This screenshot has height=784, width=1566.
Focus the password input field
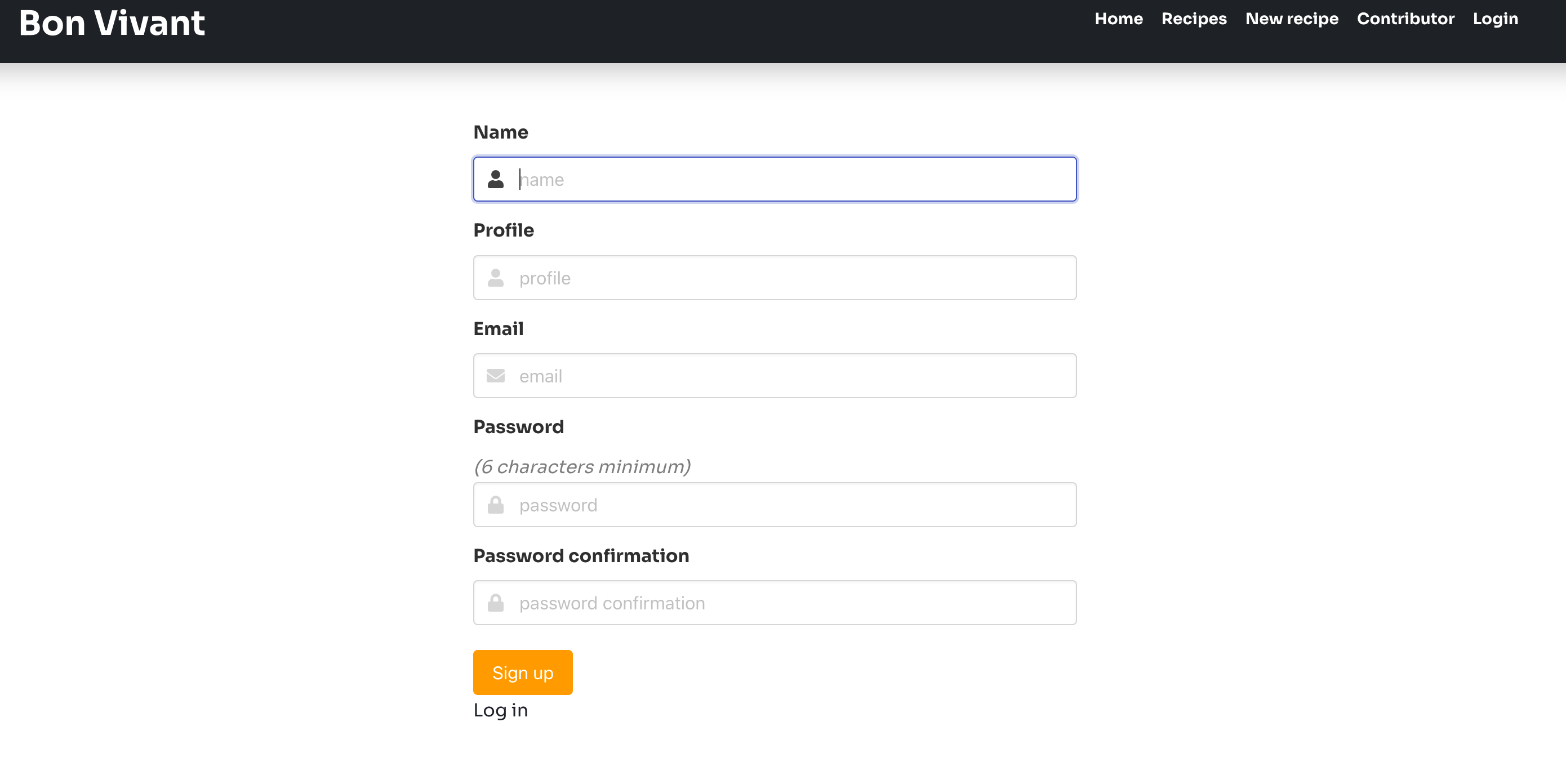pos(790,505)
